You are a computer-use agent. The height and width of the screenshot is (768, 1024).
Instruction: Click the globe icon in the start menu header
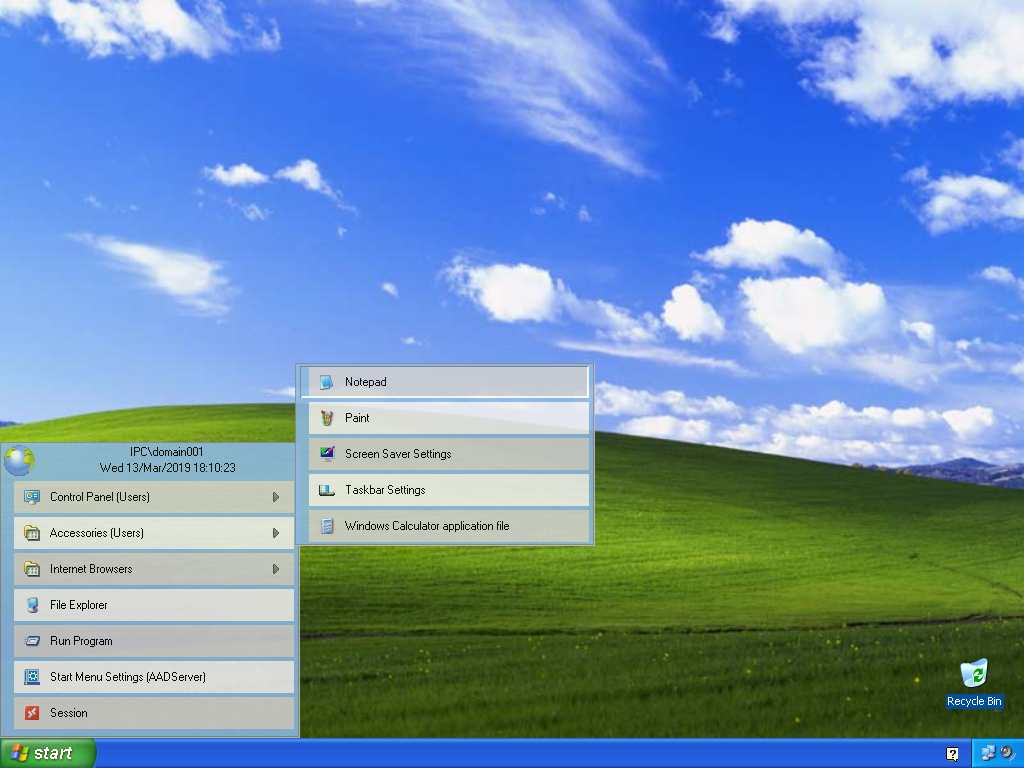[x=19, y=460]
